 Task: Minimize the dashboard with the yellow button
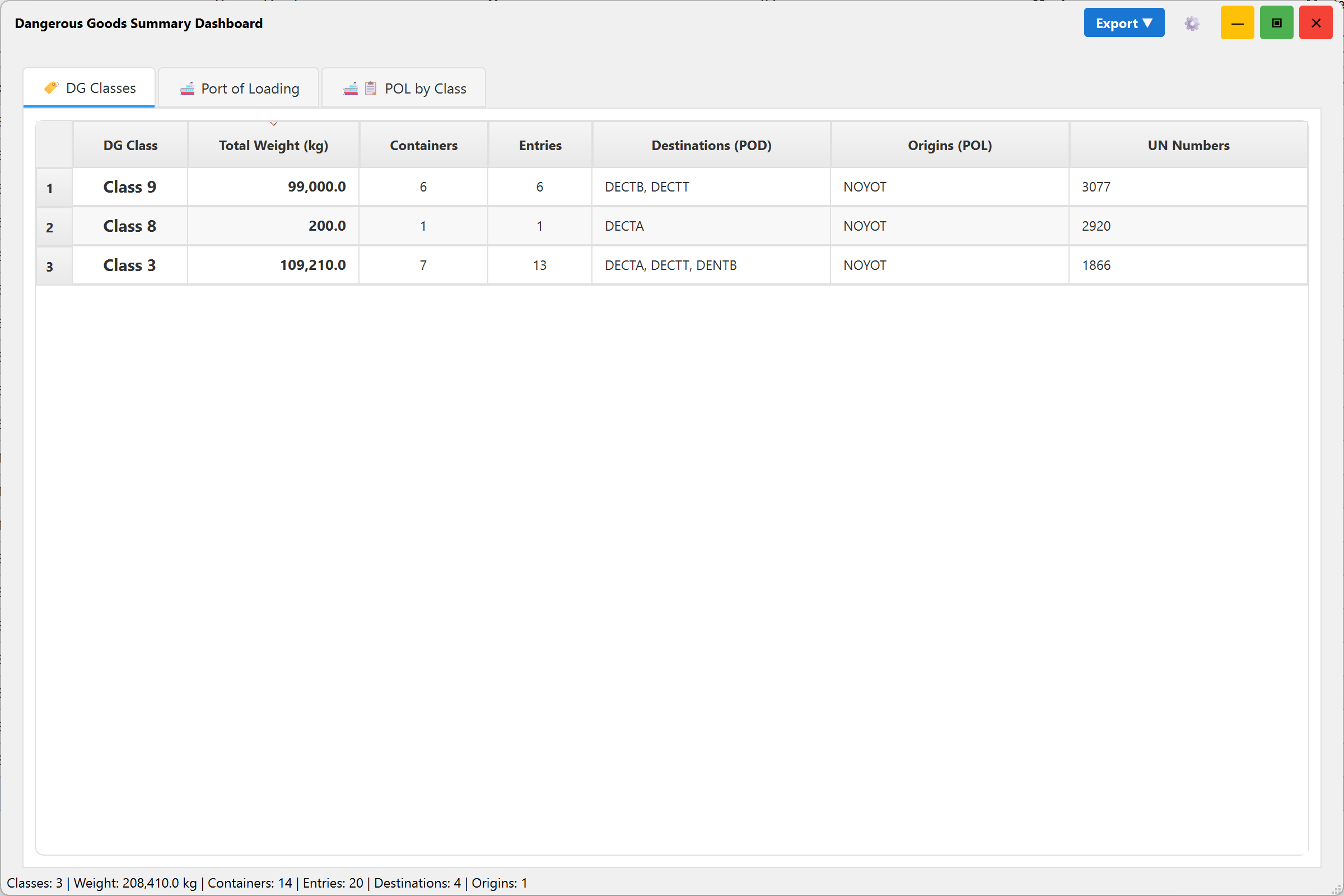pos(1237,23)
